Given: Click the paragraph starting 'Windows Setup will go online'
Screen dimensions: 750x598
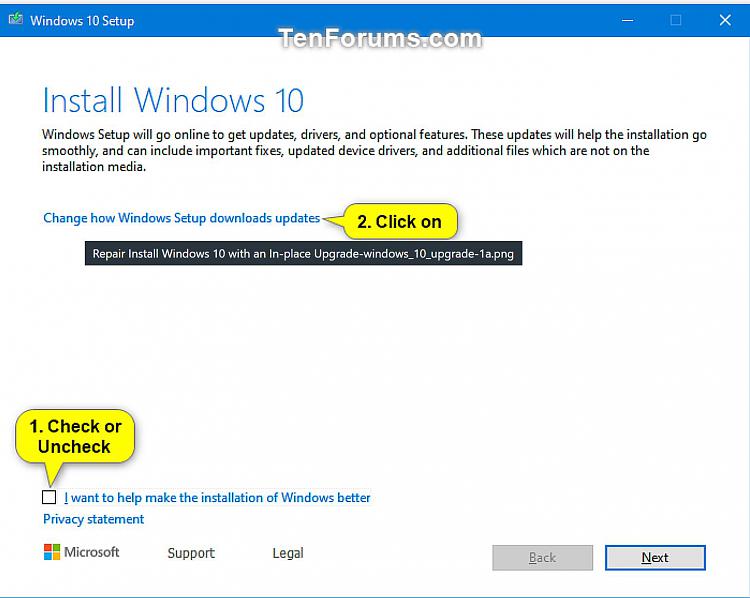Looking at the screenshot, I should point(374,150).
